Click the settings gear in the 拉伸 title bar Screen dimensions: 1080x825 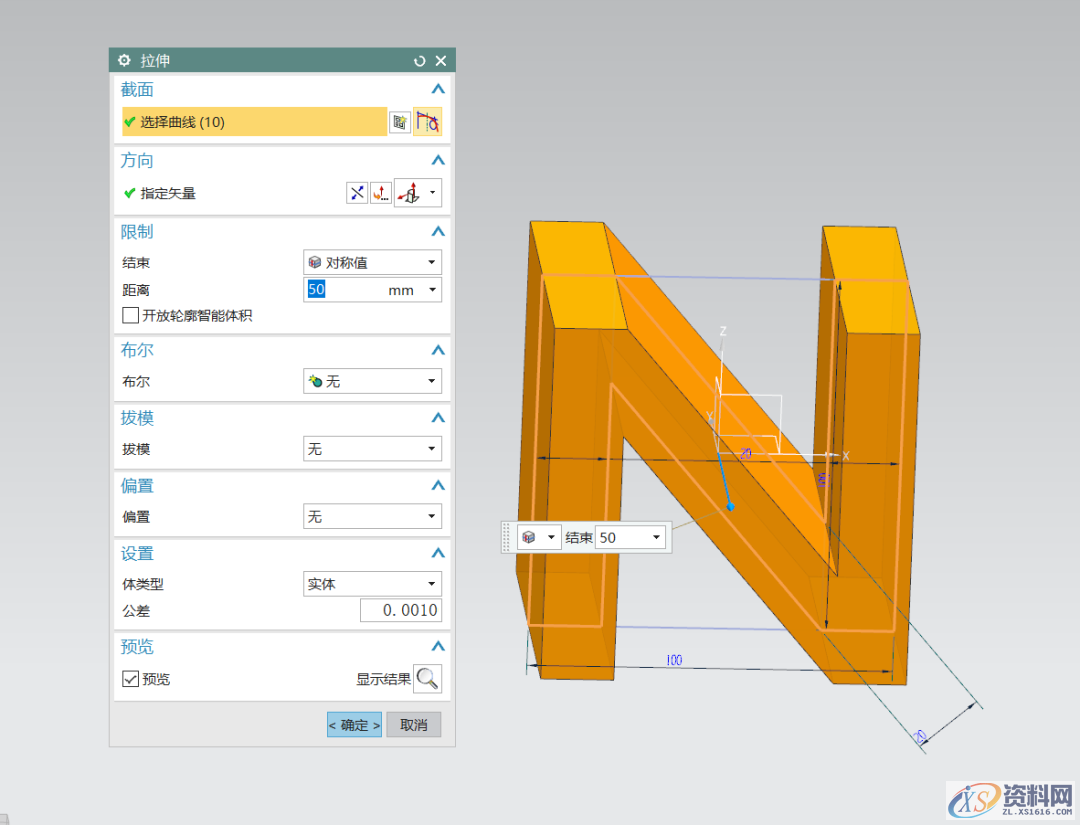click(x=124, y=61)
